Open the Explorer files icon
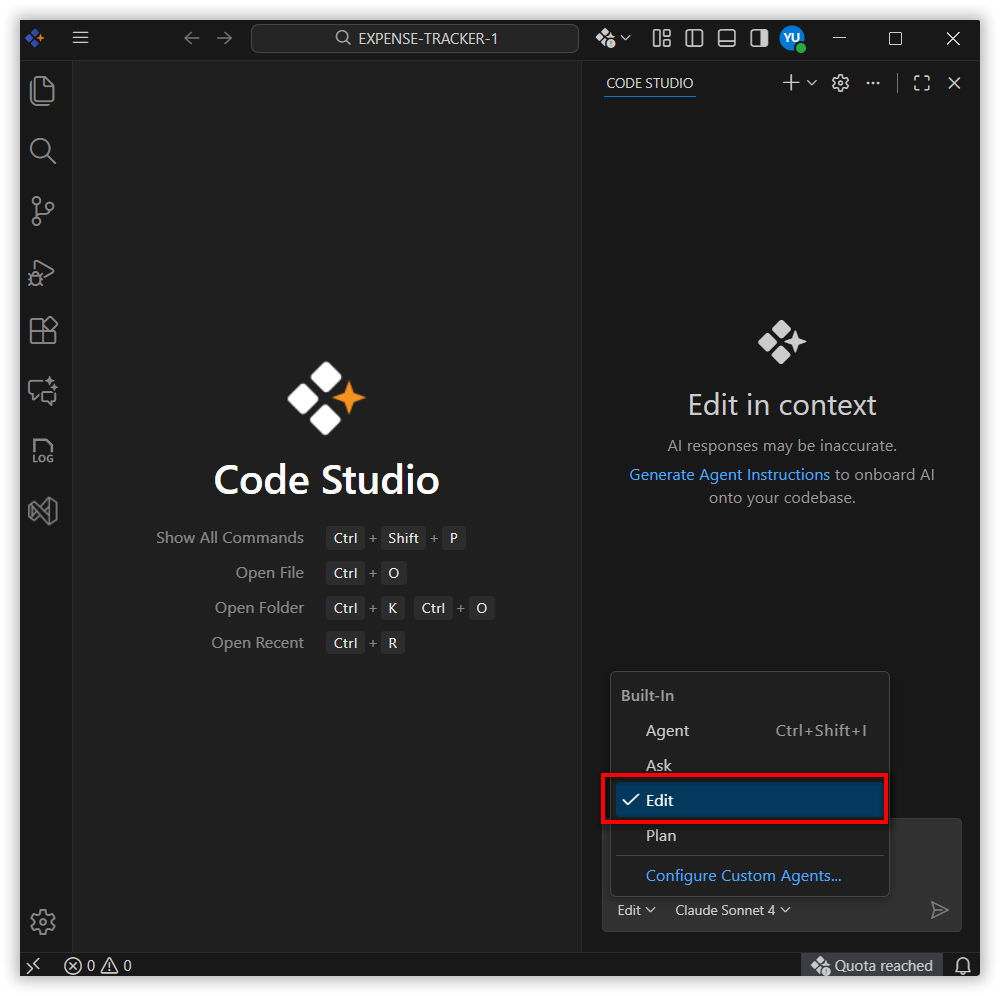 click(42, 91)
